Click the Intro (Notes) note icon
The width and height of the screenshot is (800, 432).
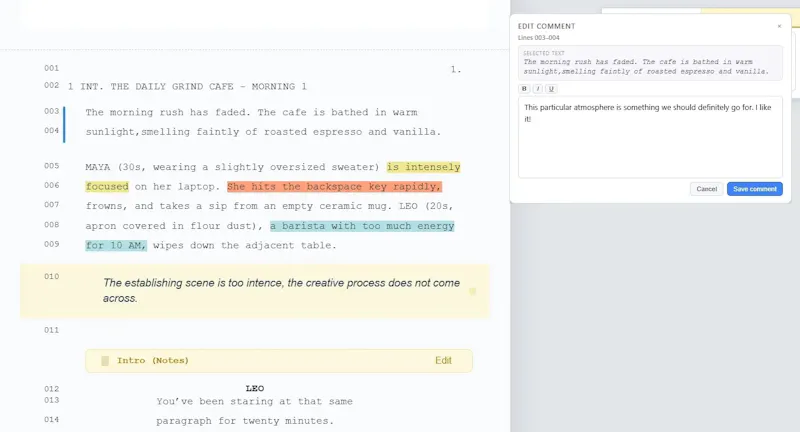pyautogui.click(x=105, y=361)
